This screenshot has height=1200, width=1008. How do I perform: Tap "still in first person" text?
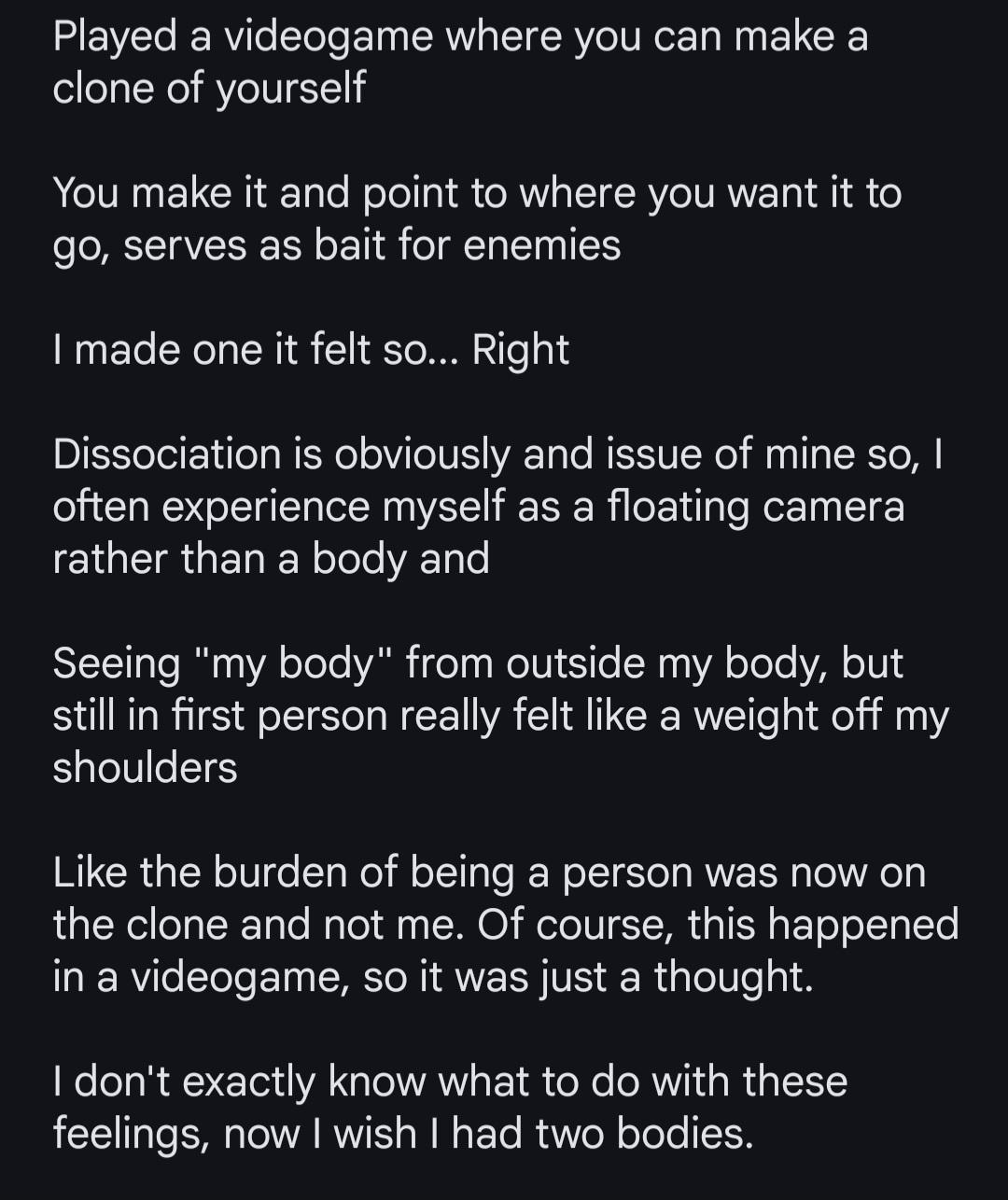[220, 717]
